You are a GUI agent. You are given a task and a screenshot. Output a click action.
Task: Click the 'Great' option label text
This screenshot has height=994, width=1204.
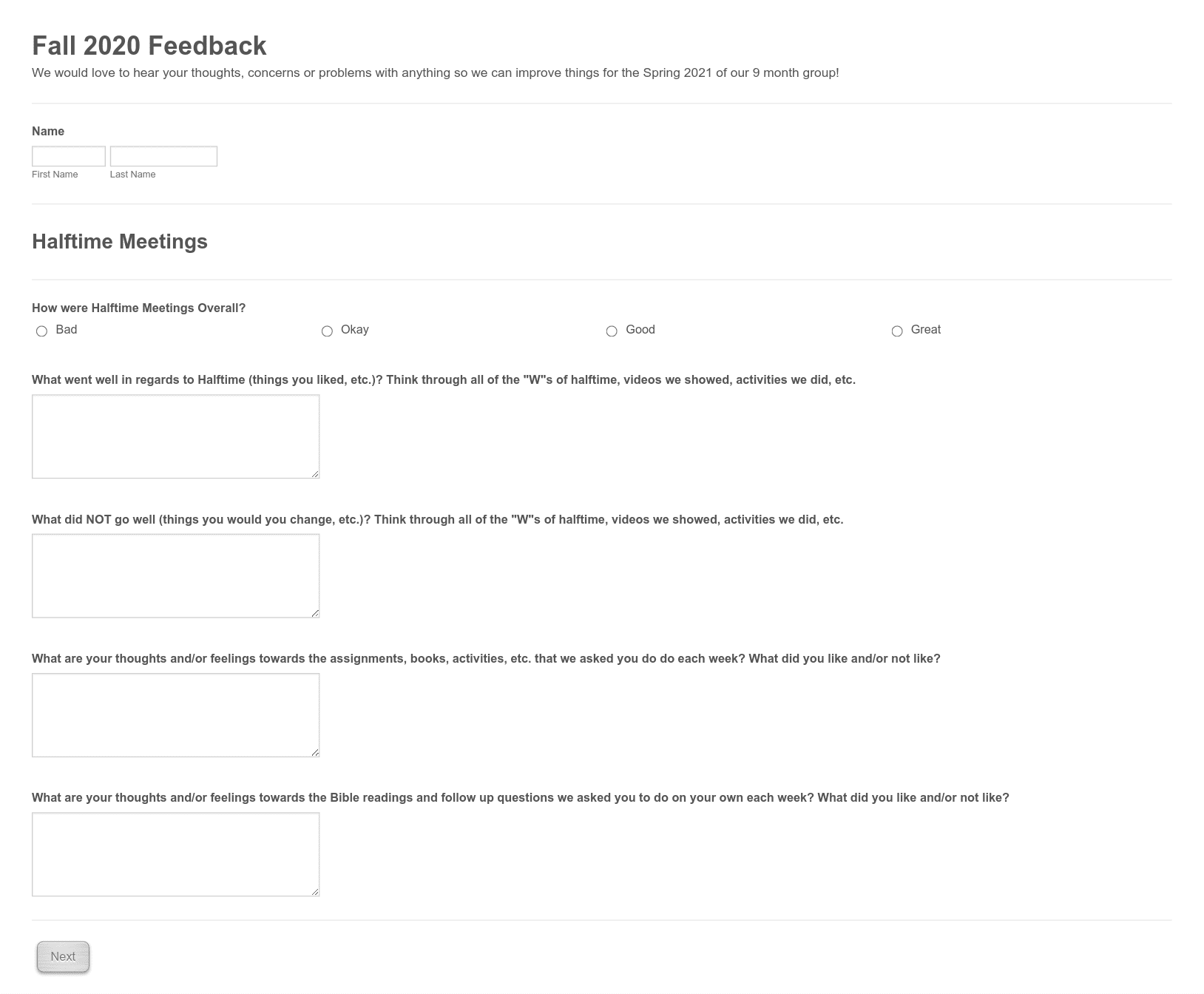(x=926, y=330)
